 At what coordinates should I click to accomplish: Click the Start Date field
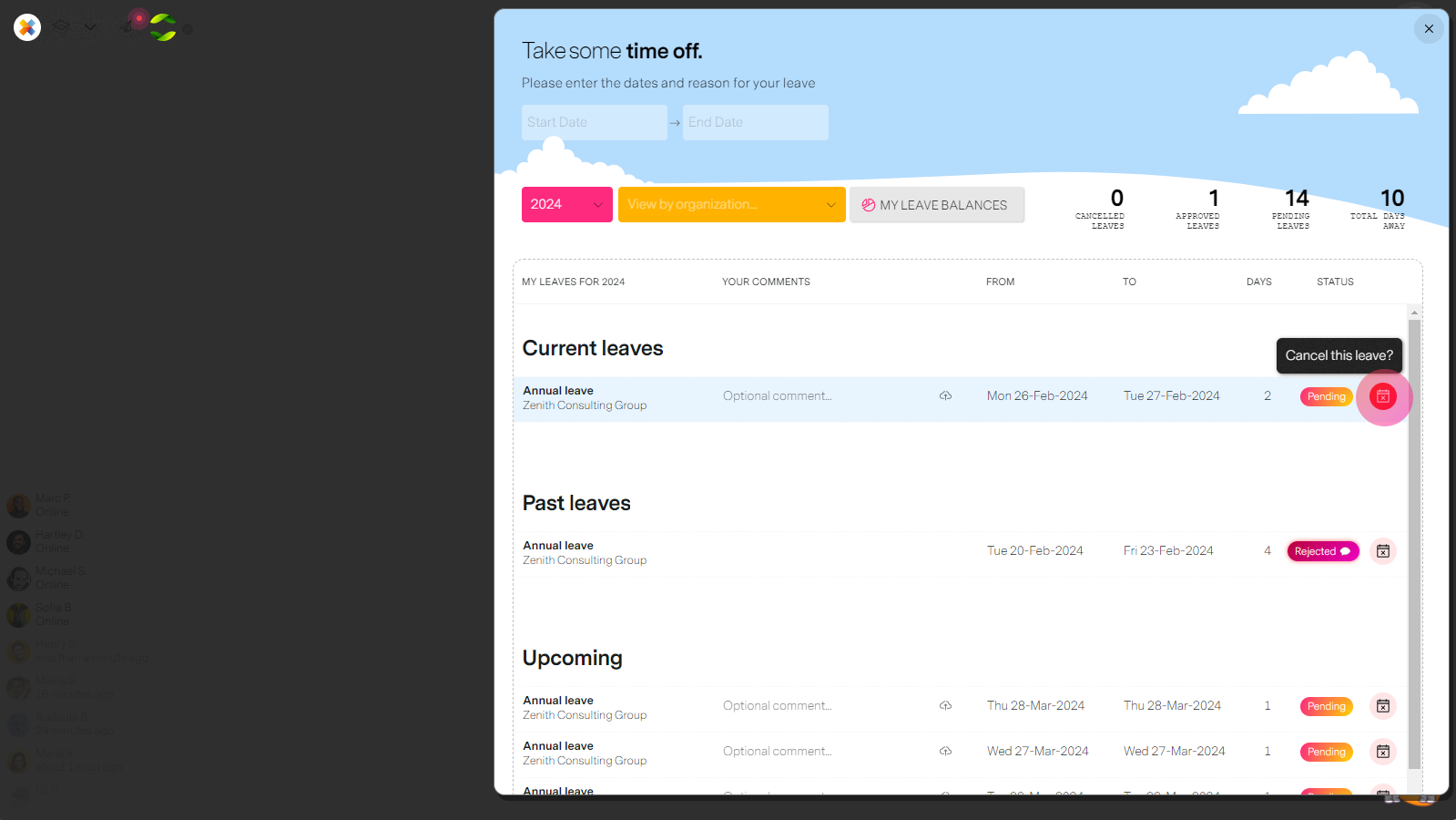pyautogui.click(x=594, y=122)
